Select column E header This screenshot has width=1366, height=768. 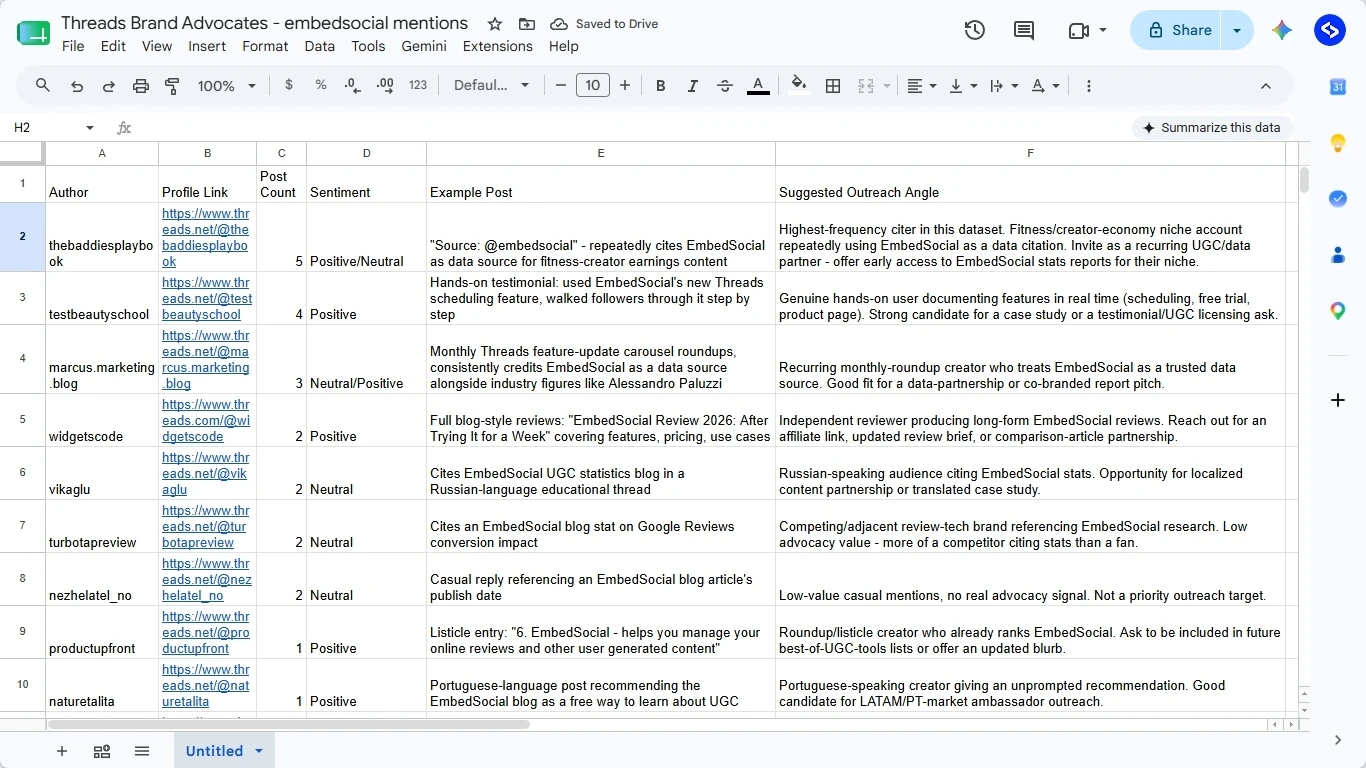601,153
